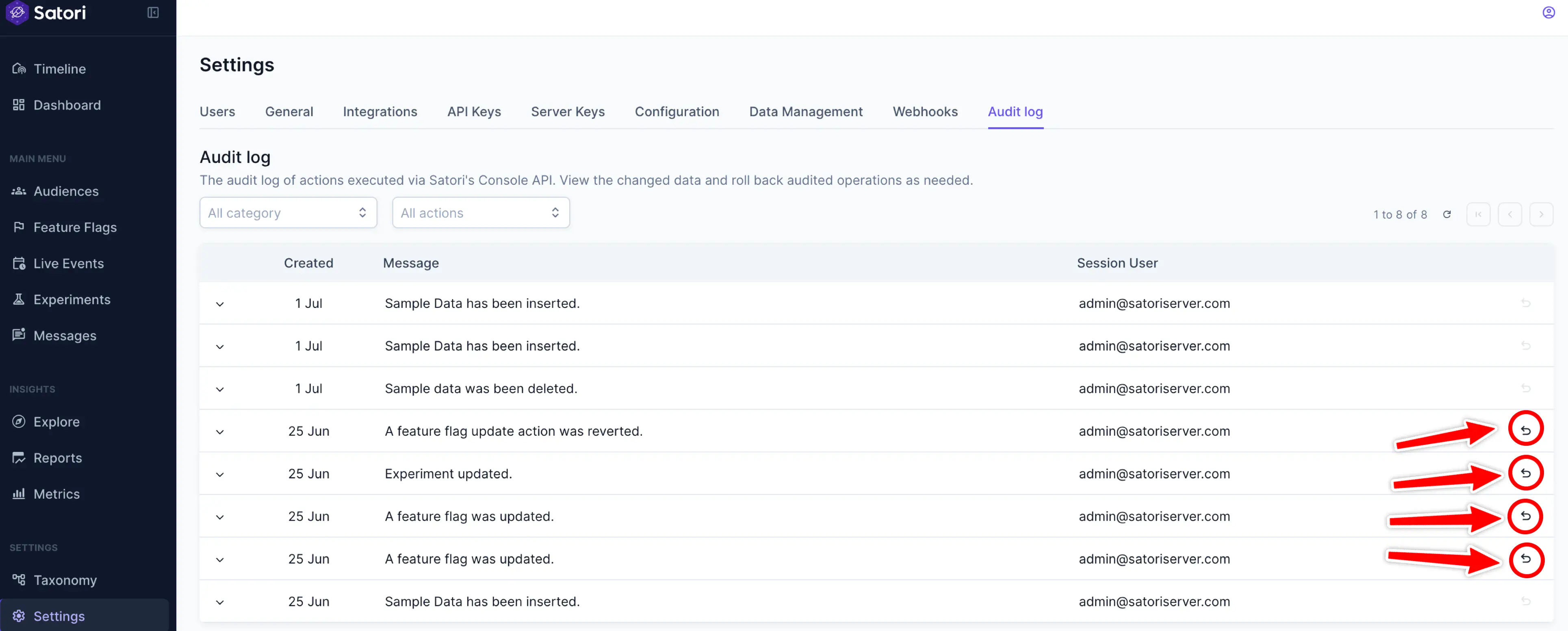1568x631 pixels.
Task: Switch to the Server Keys tab
Action: click(x=567, y=112)
